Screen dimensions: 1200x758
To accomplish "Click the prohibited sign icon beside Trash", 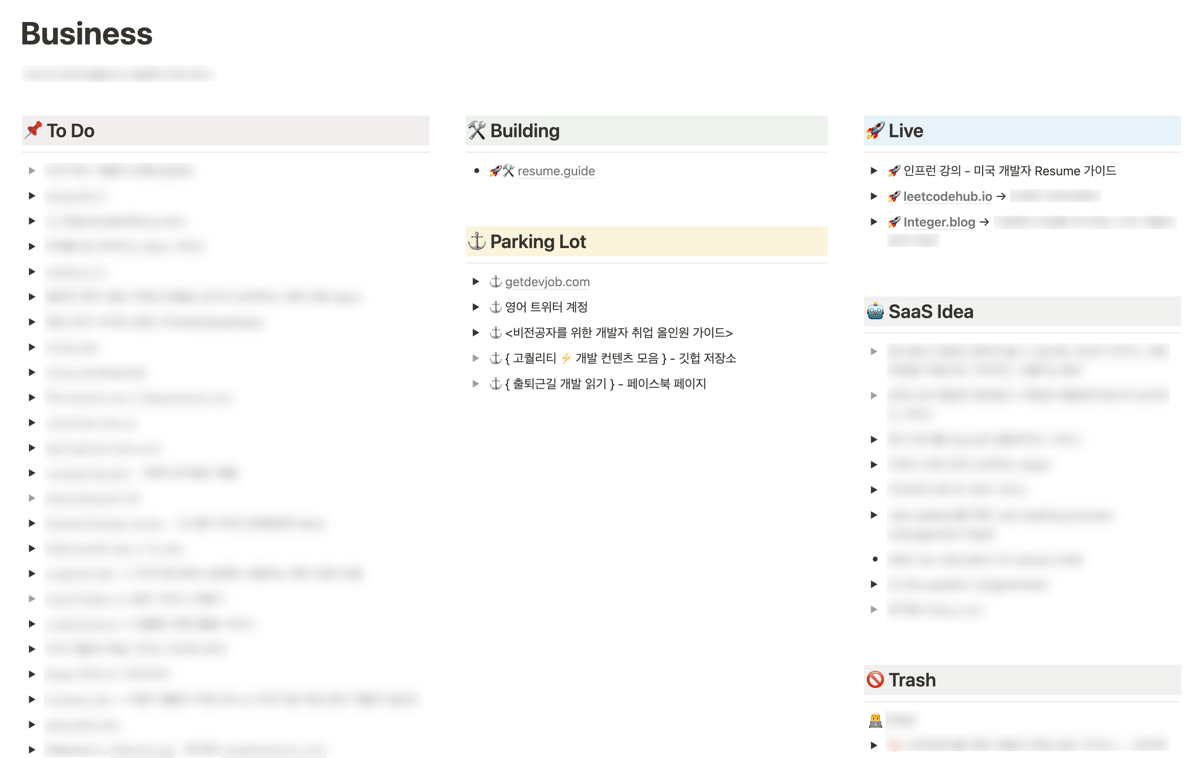I will pyautogui.click(x=875, y=680).
